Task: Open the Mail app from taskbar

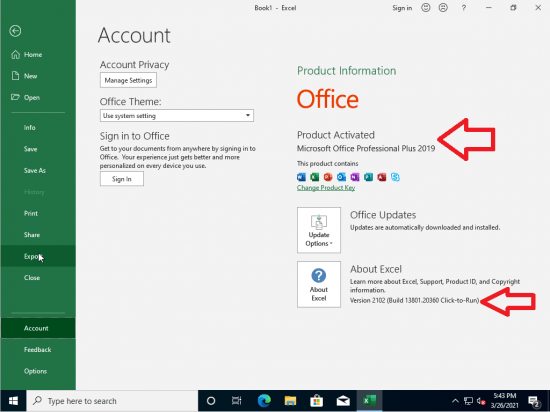Action: (343, 401)
